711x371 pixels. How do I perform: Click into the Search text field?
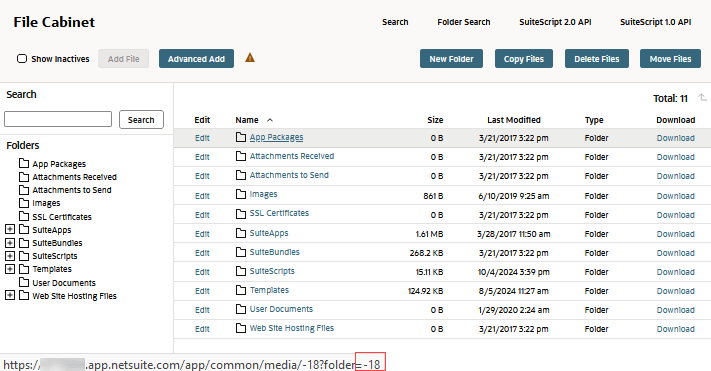[58, 119]
